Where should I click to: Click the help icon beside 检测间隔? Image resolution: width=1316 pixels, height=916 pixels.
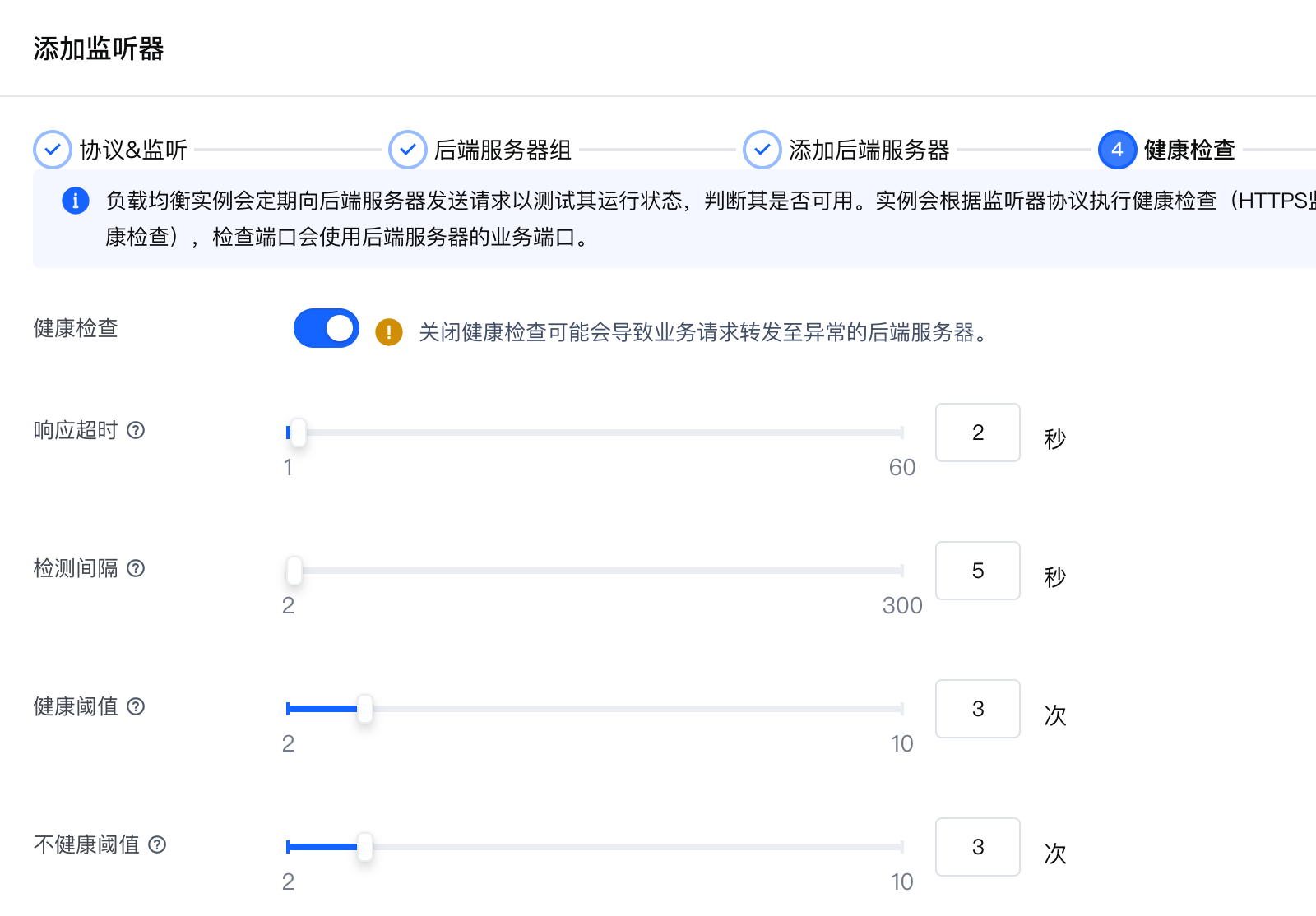click(x=137, y=568)
